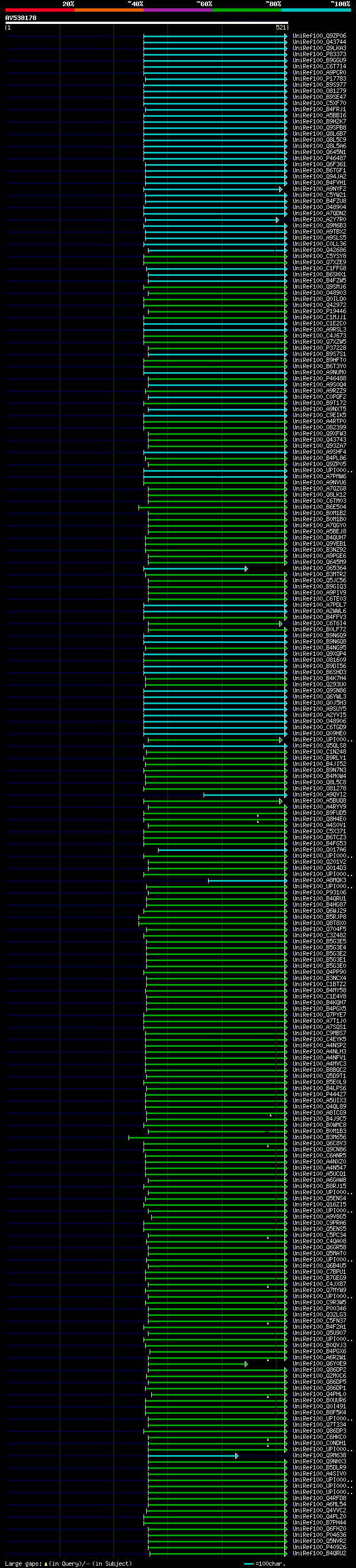
Task: Open hit UniRef100_O81609
Action: click(x=319, y=660)
